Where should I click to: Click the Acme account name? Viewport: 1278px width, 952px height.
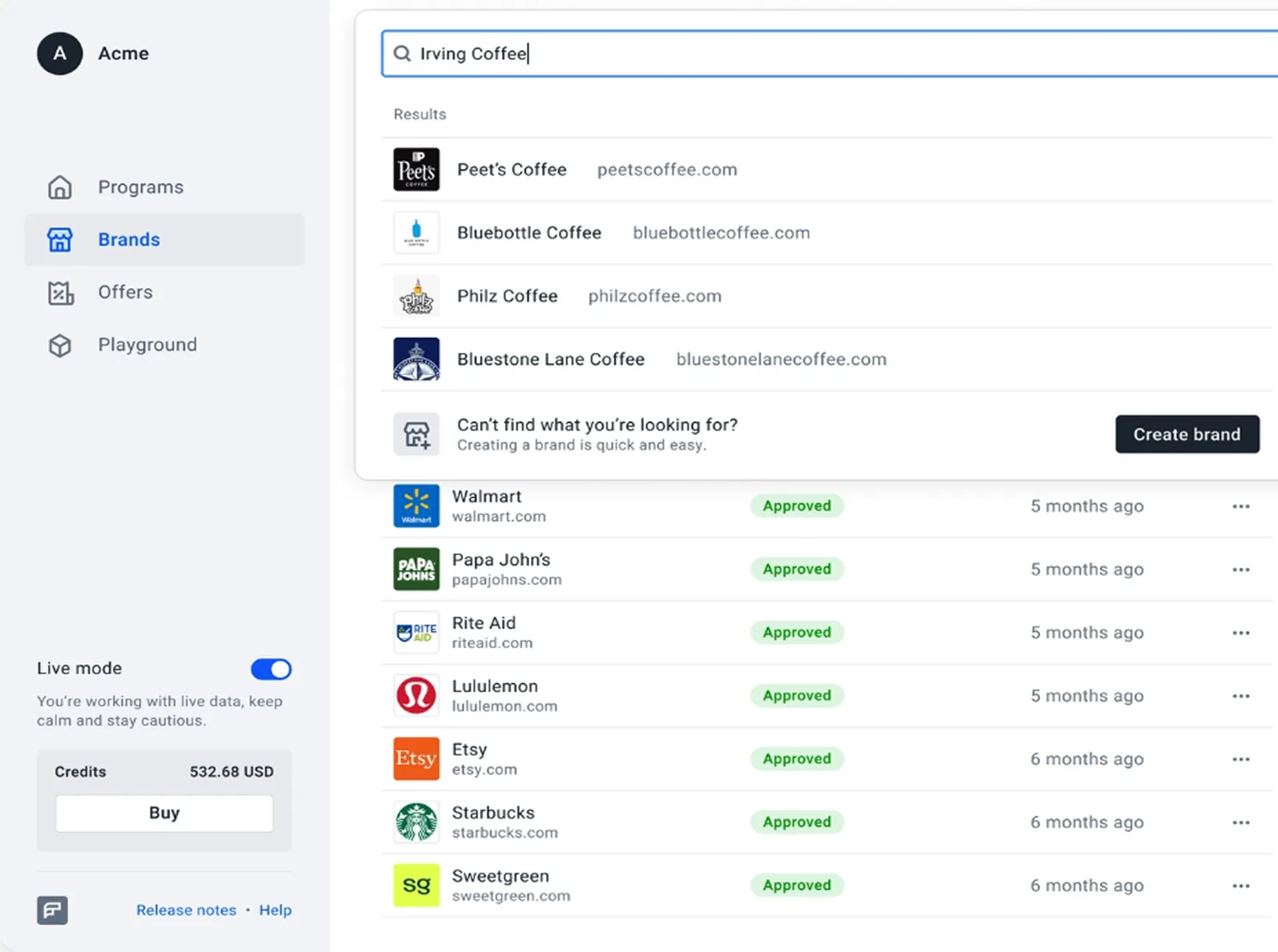[123, 53]
